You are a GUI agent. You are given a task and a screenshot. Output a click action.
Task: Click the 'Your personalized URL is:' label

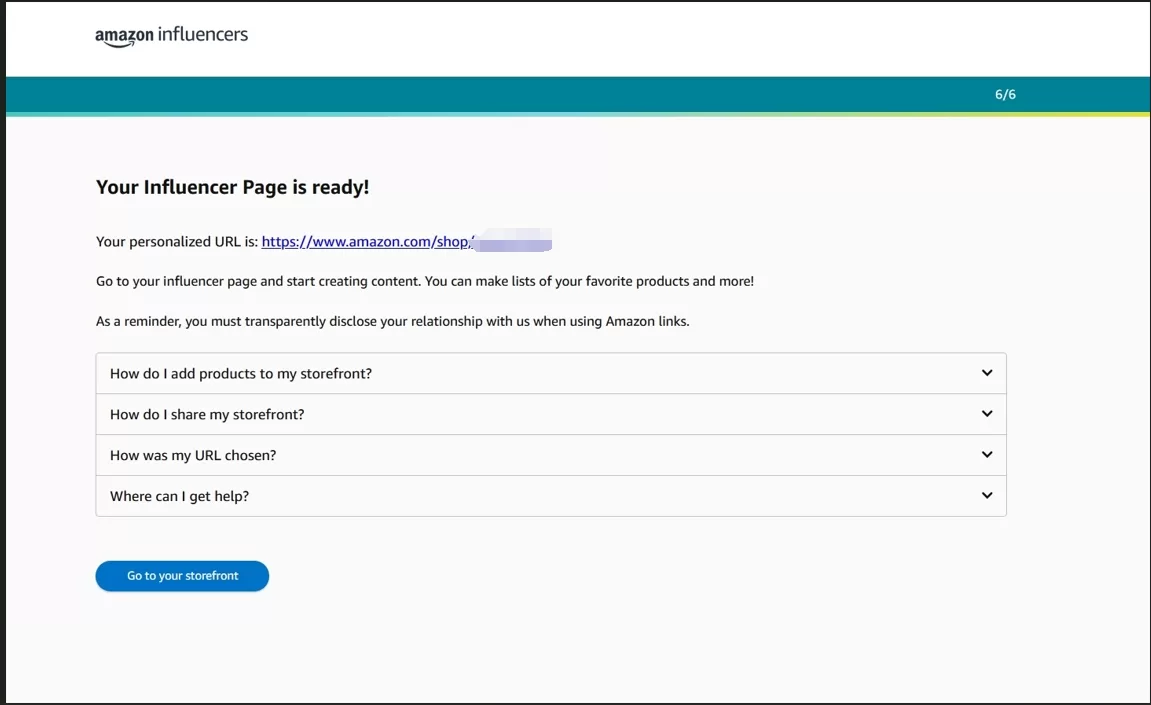pos(177,242)
